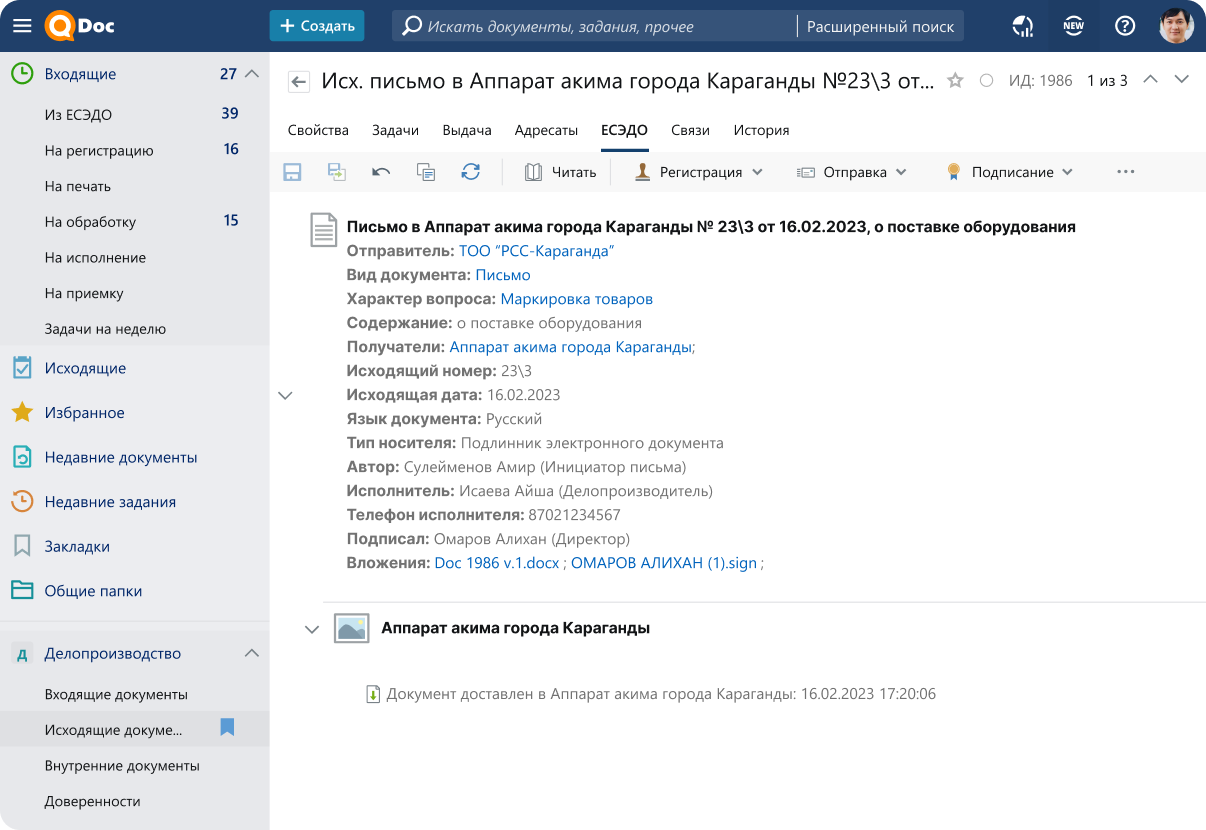
Task: Toggle bookmark on Исходящие документы item
Action: click(x=227, y=728)
